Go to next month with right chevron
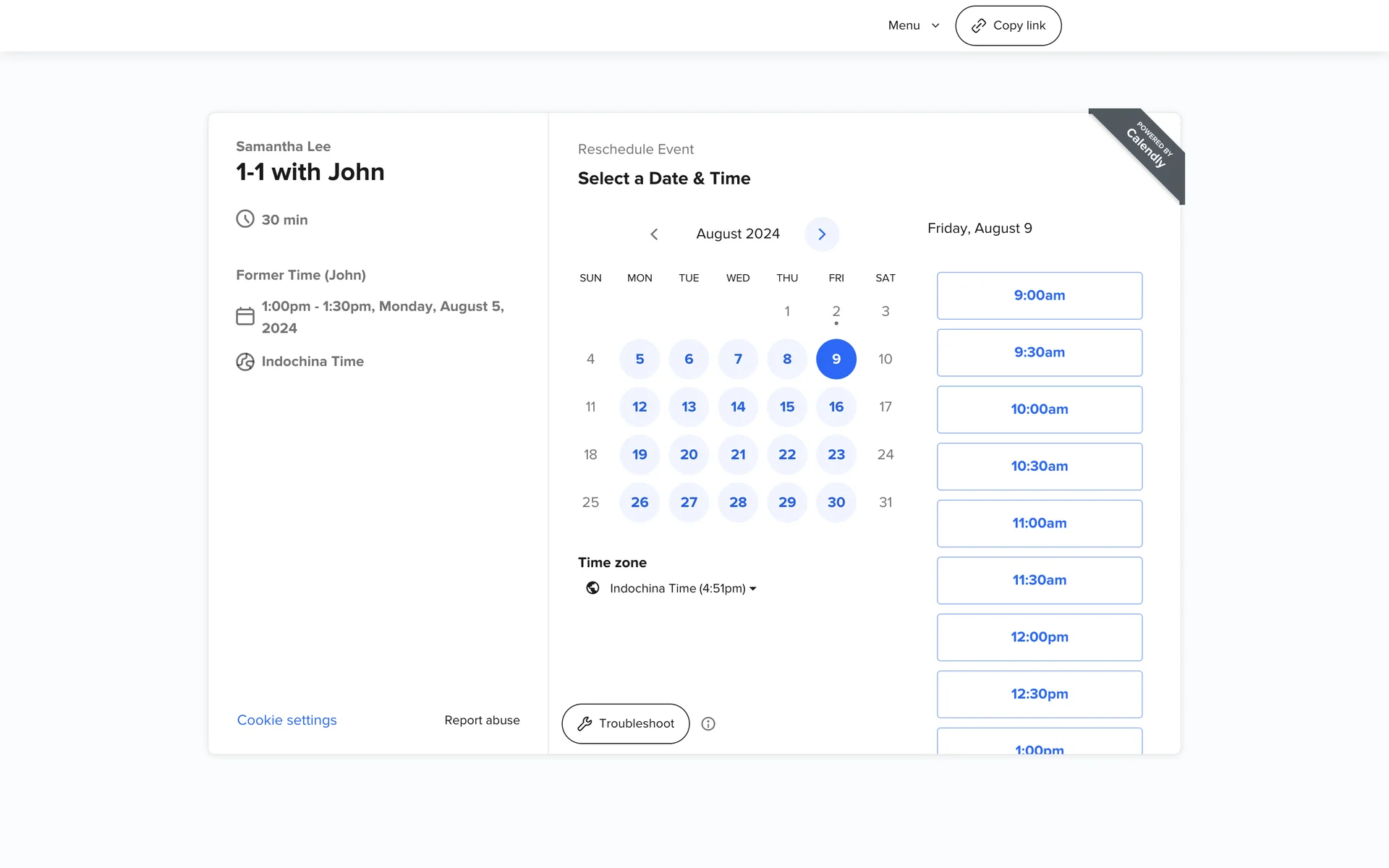1389x868 pixels. pyautogui.click(x=821, y=234)
